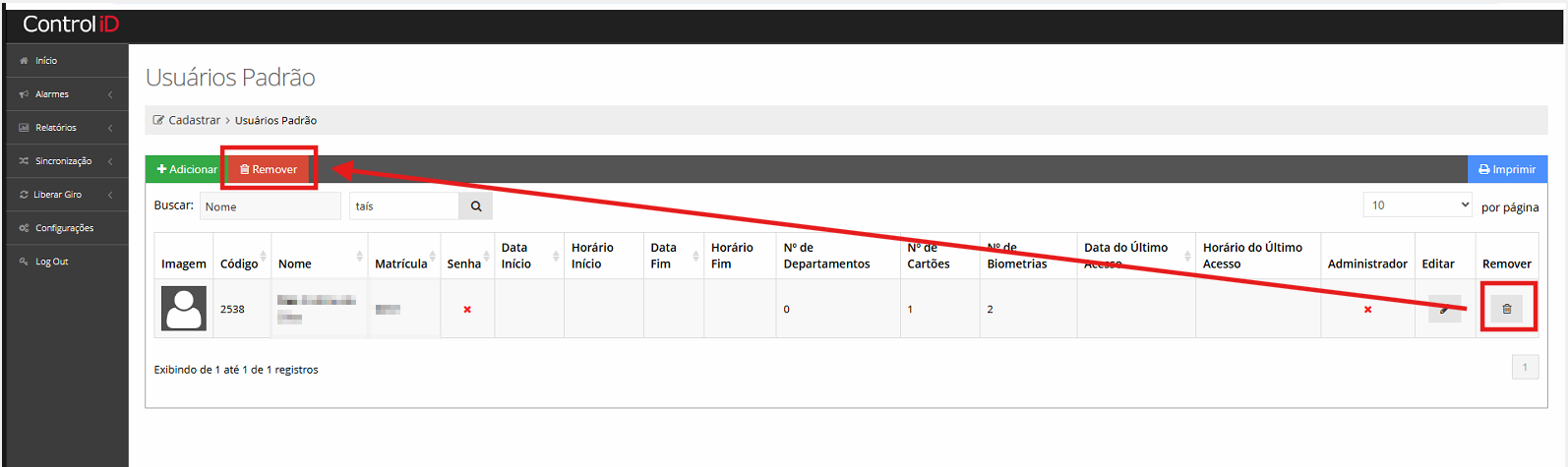
Task: Sort table by Código column header
Action: (x=241, y=263)
